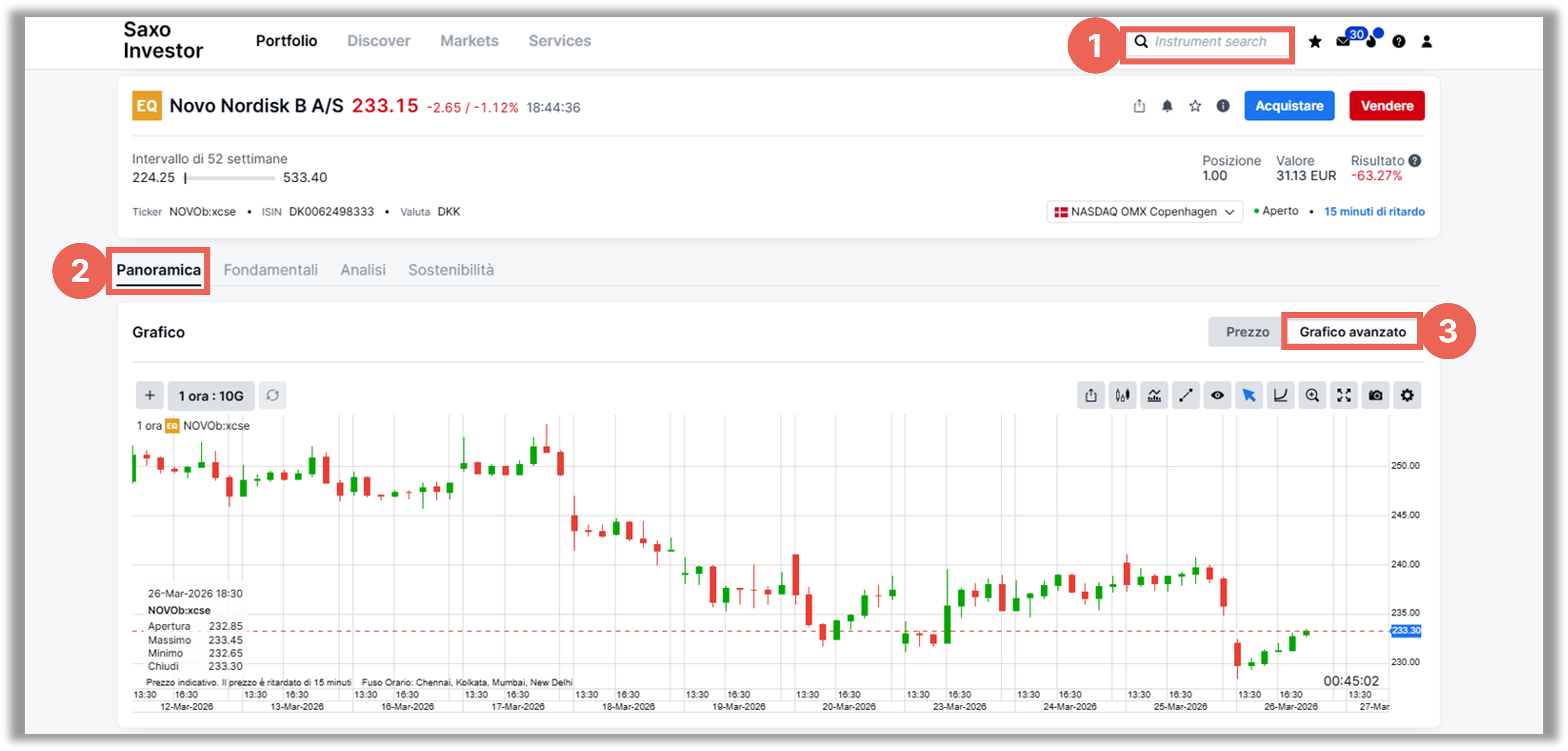Set a price alert with the bell icon
Screen dimensions: 1568x751
[x=1167, y=106]
